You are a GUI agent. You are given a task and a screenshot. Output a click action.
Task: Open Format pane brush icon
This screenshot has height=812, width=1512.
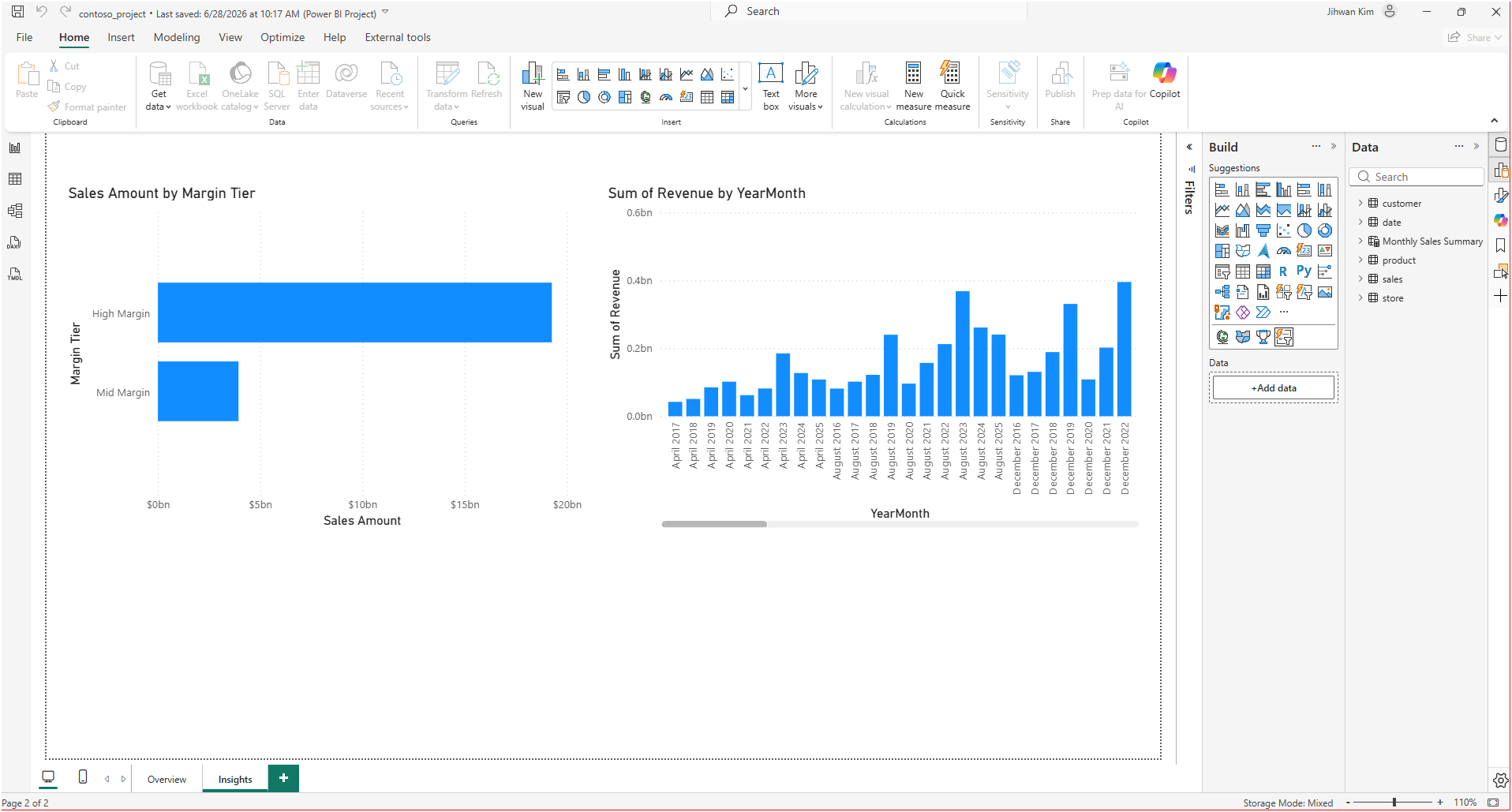[x=1501, y=195]
